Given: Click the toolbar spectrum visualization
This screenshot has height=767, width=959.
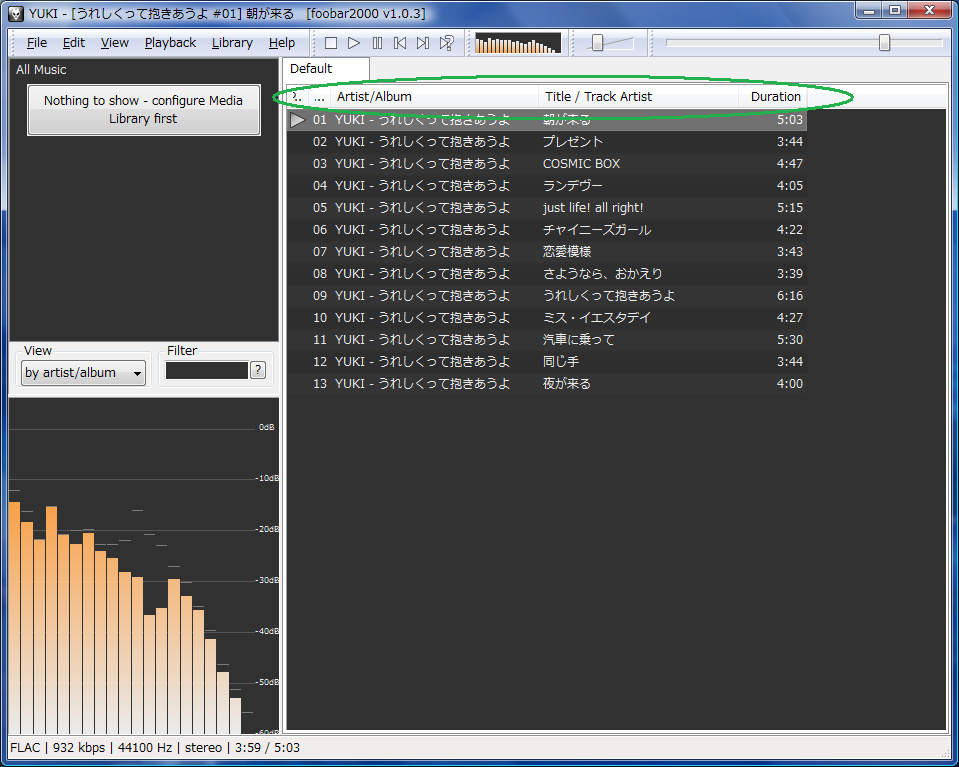Looking at the screenshot, I should coord(517,43).
